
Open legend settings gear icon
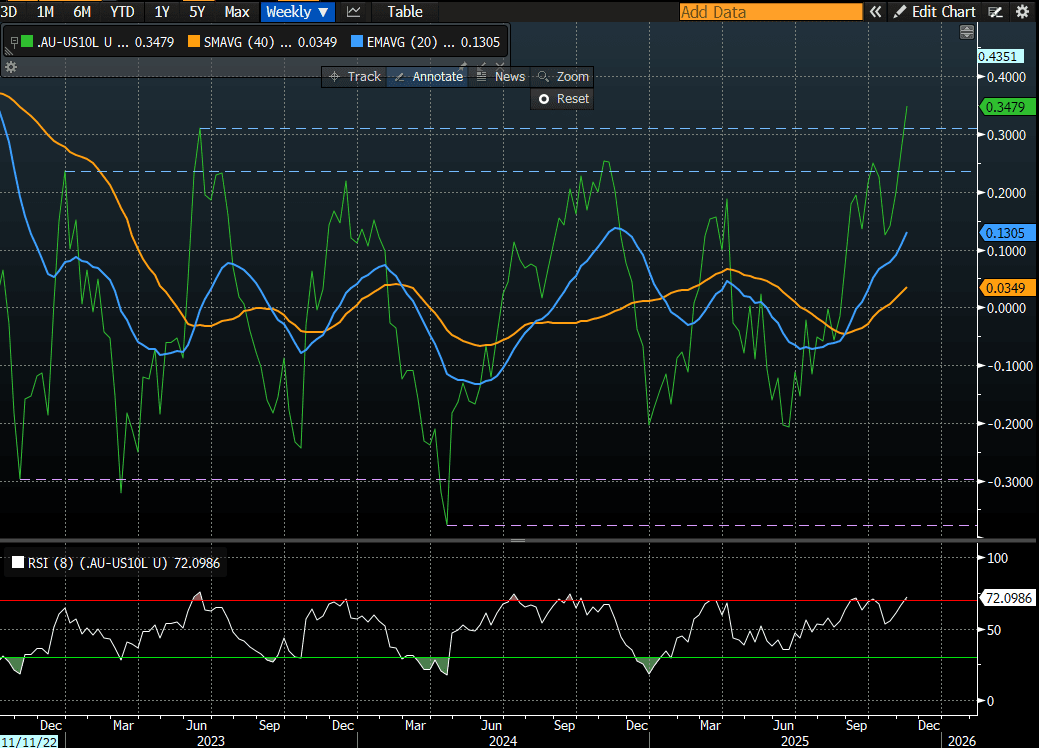click(x=11, y=67)
